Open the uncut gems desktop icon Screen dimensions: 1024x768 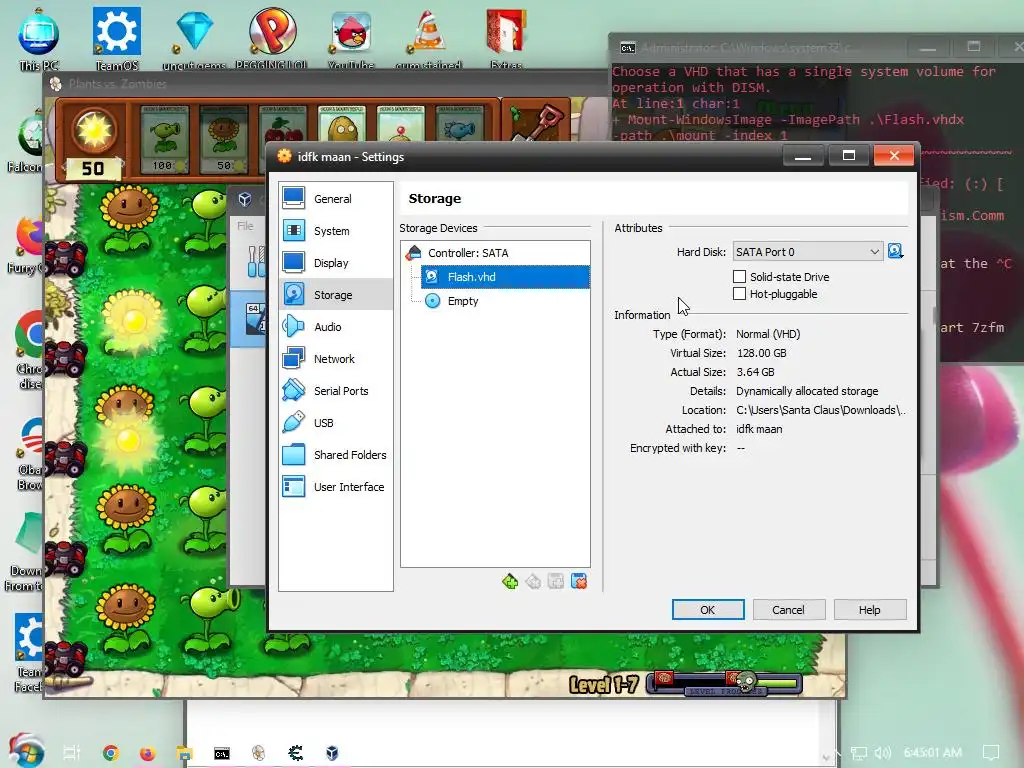tap(194, 39)
